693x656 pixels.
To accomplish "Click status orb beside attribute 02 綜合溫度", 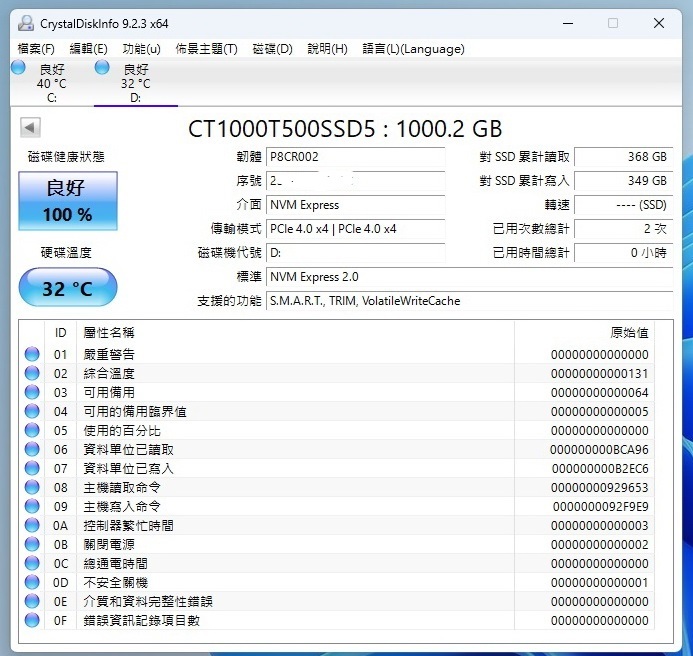I will [x=32, y=373].
